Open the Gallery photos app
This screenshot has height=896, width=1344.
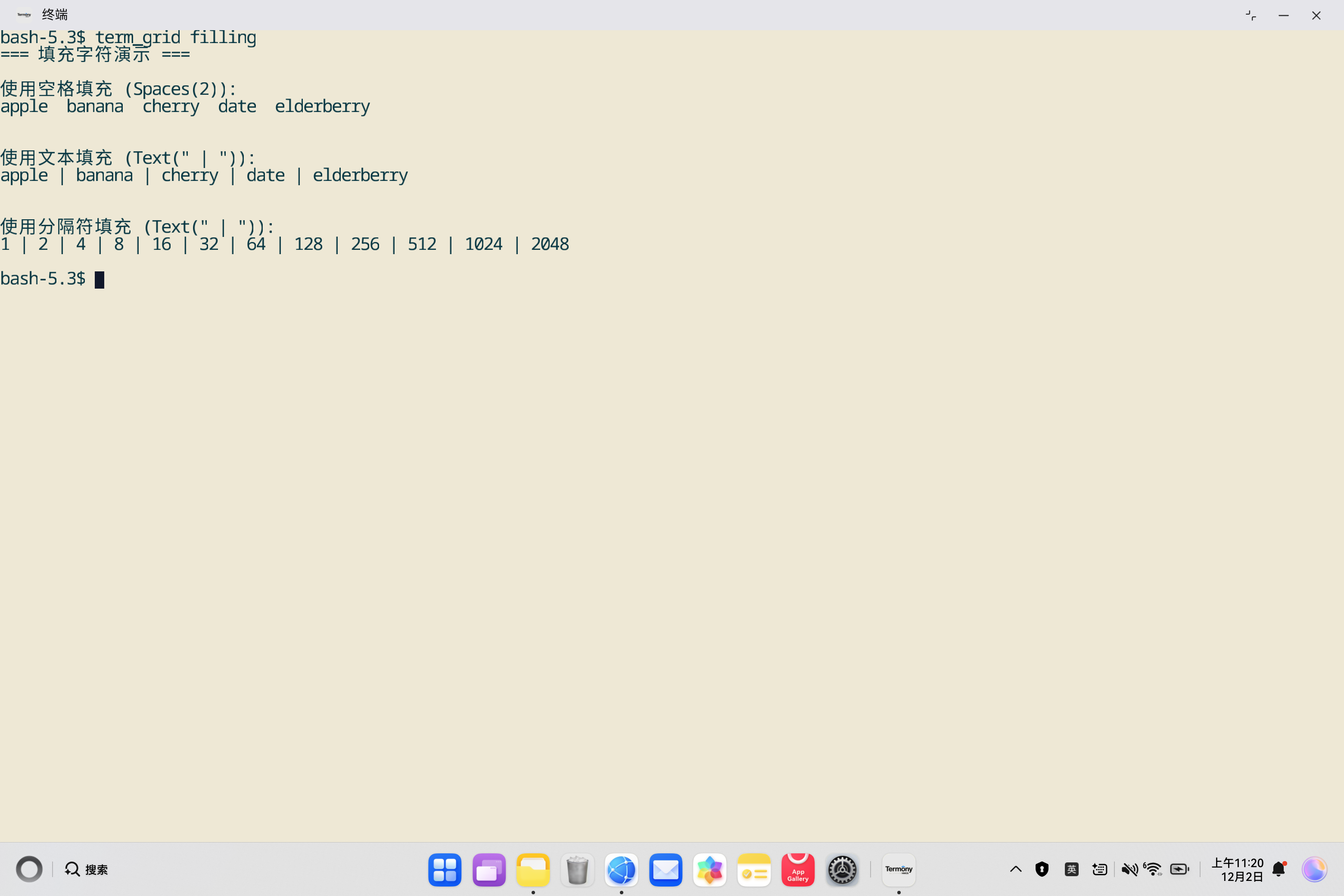pyautogui.click(x=709, y=870)
